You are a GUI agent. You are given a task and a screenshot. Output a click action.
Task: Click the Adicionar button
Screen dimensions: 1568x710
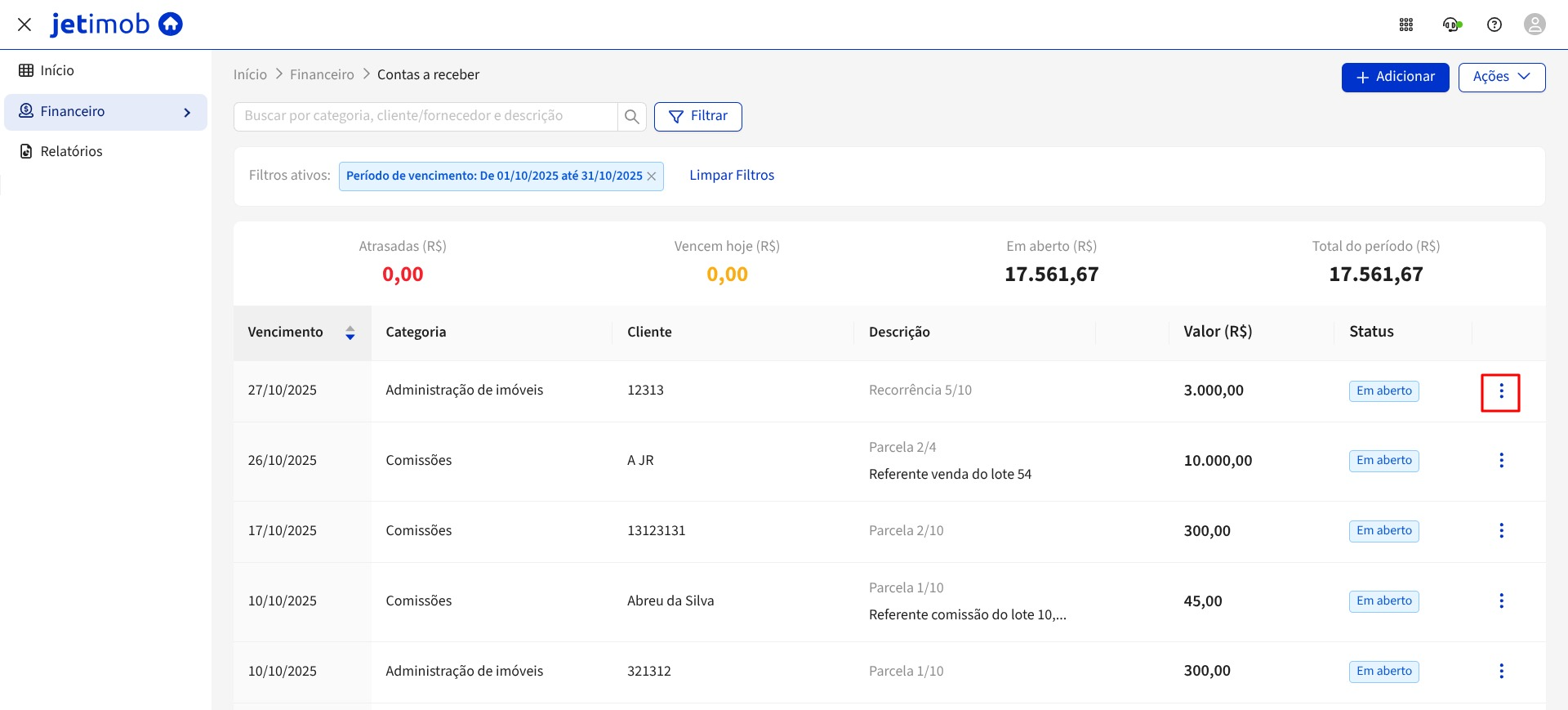click(x=1395, y=77)
